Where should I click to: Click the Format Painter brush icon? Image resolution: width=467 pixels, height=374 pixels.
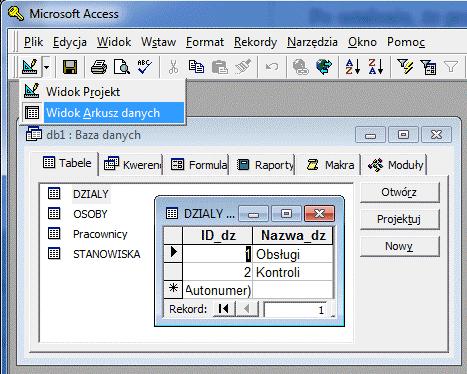click(243, 66)
